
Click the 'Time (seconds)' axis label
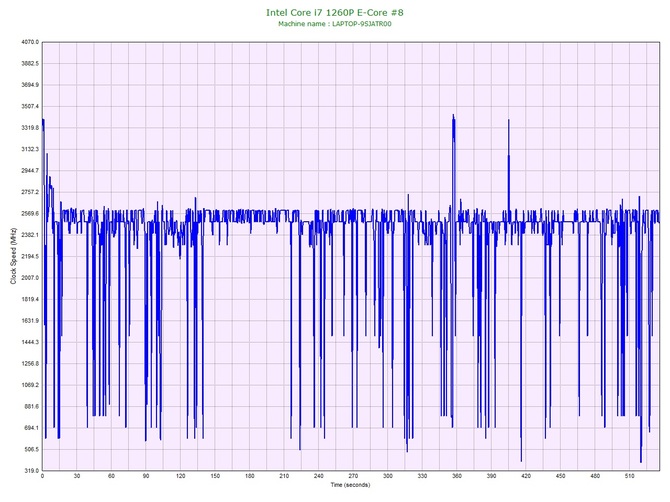pyautogui.click(x=350, y=485)
